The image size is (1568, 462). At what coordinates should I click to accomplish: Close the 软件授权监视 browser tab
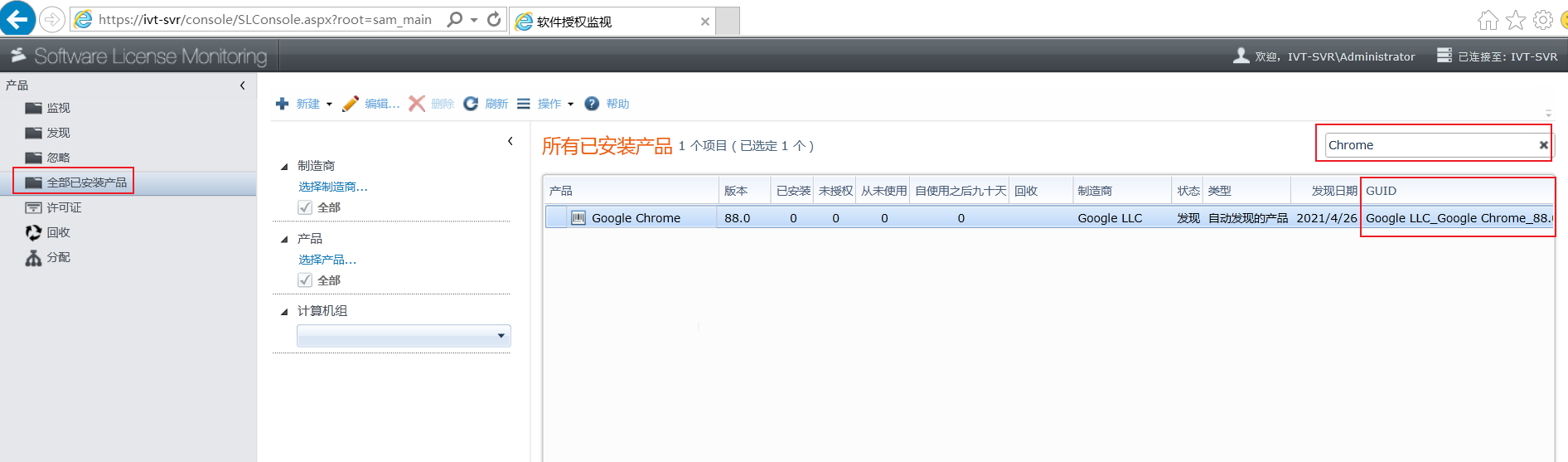tap(705, 22)
